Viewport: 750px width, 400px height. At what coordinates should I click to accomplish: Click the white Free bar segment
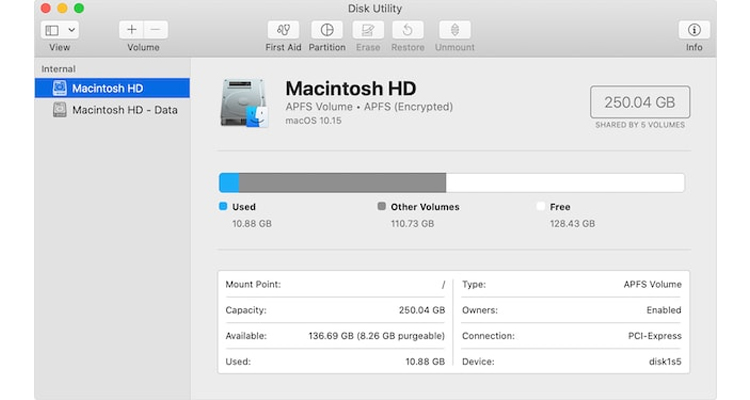pos(565,183)
